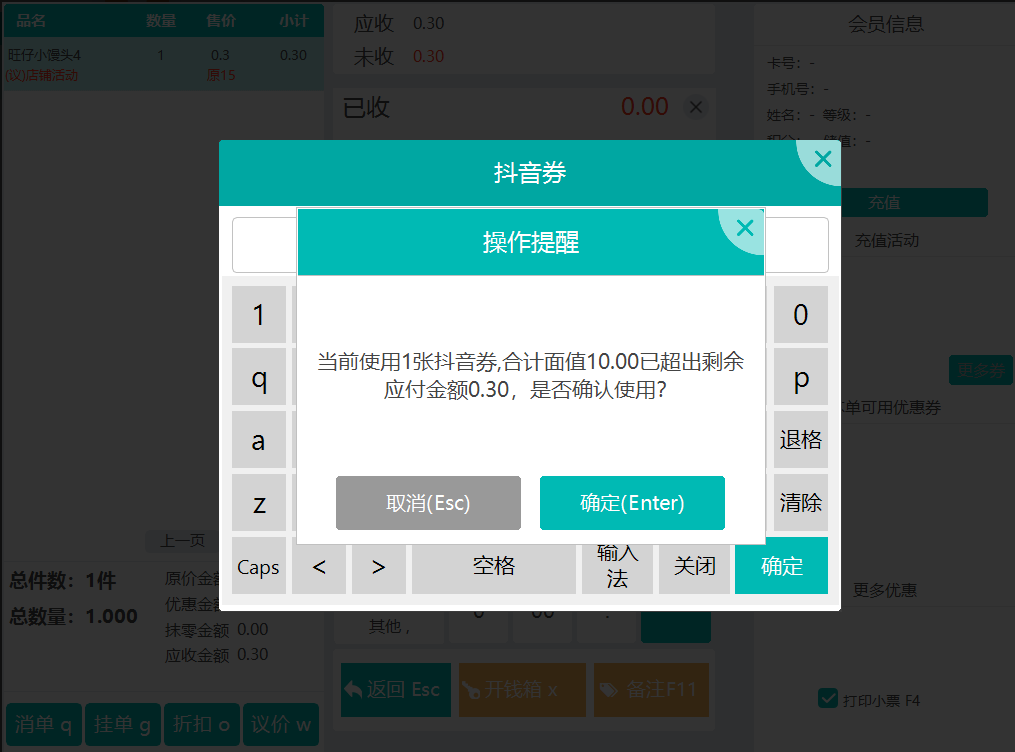This screenshot has width=1015, height=752.
Task: Confirm with 确定(Enter) button
Action: [x=632, y=503]
